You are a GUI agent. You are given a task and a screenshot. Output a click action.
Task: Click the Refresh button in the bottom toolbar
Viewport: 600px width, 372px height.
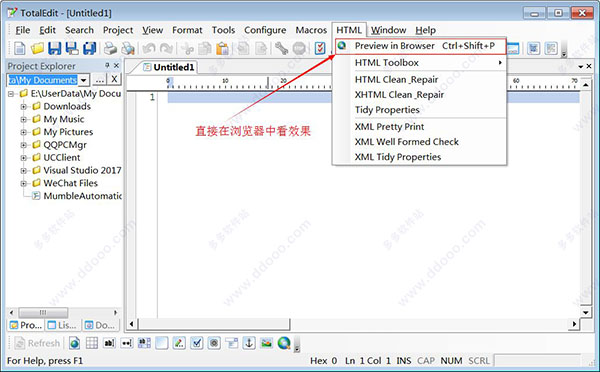pyautogui.click(x=37, y=343)
